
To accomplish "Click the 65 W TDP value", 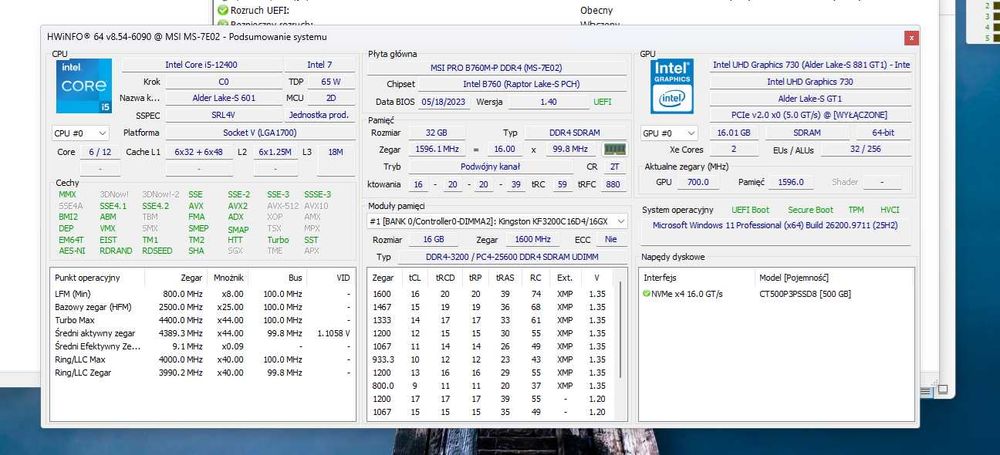I will click(331, 82).
